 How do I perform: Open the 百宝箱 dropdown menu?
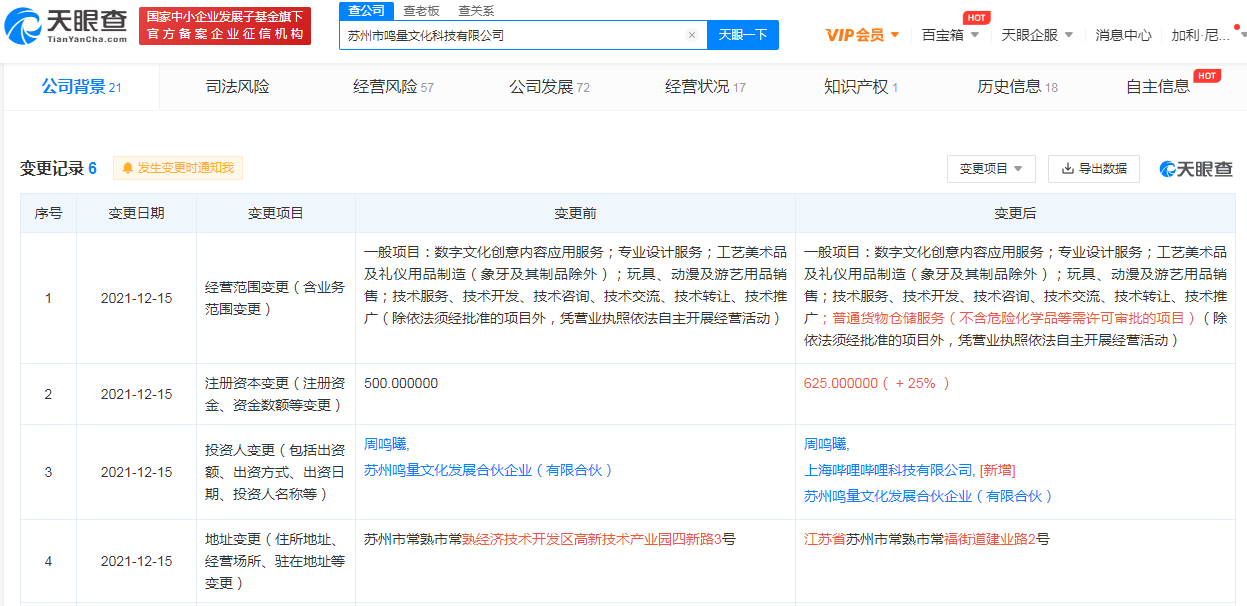click(949, 35)
